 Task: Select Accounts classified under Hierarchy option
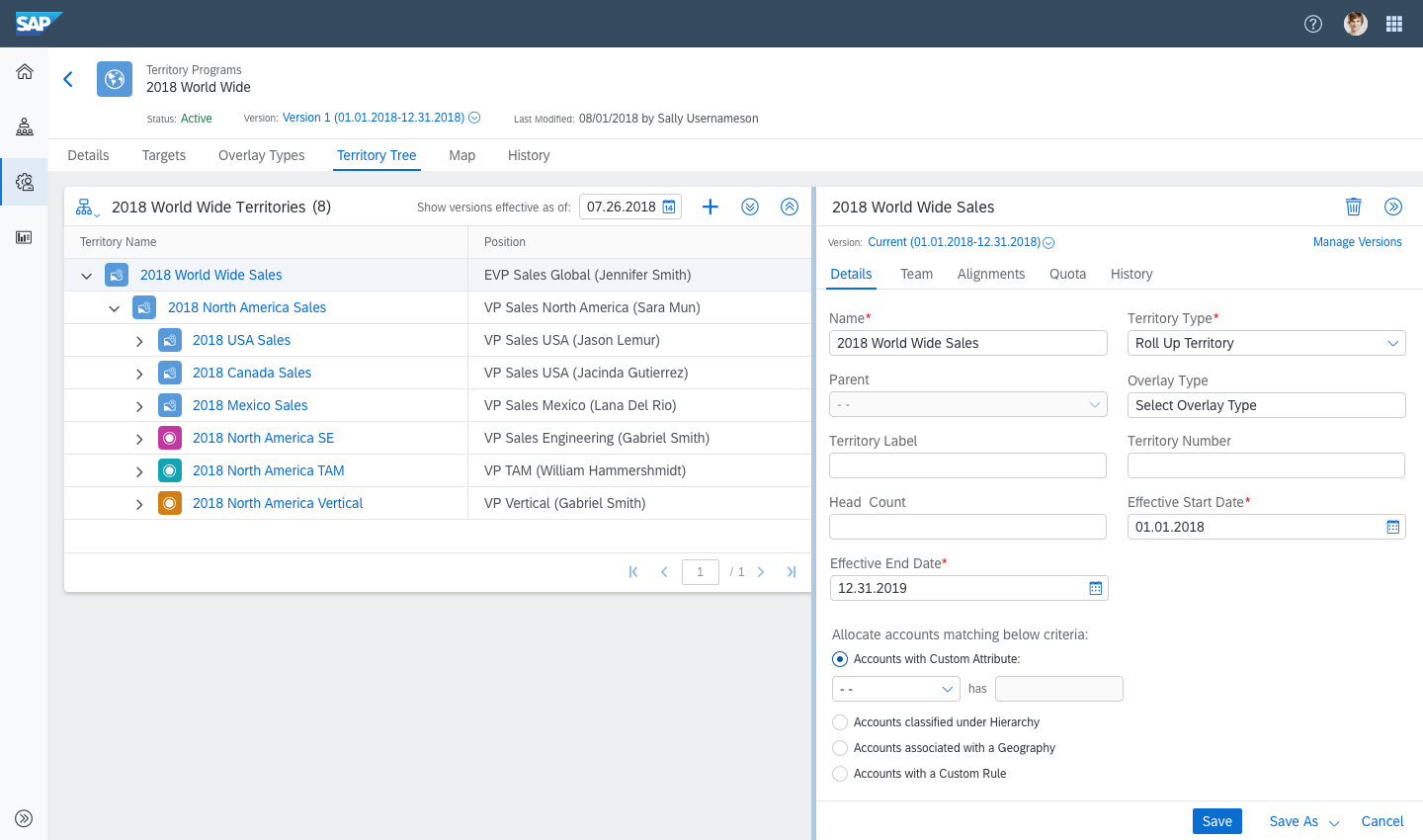pos(840,722)
